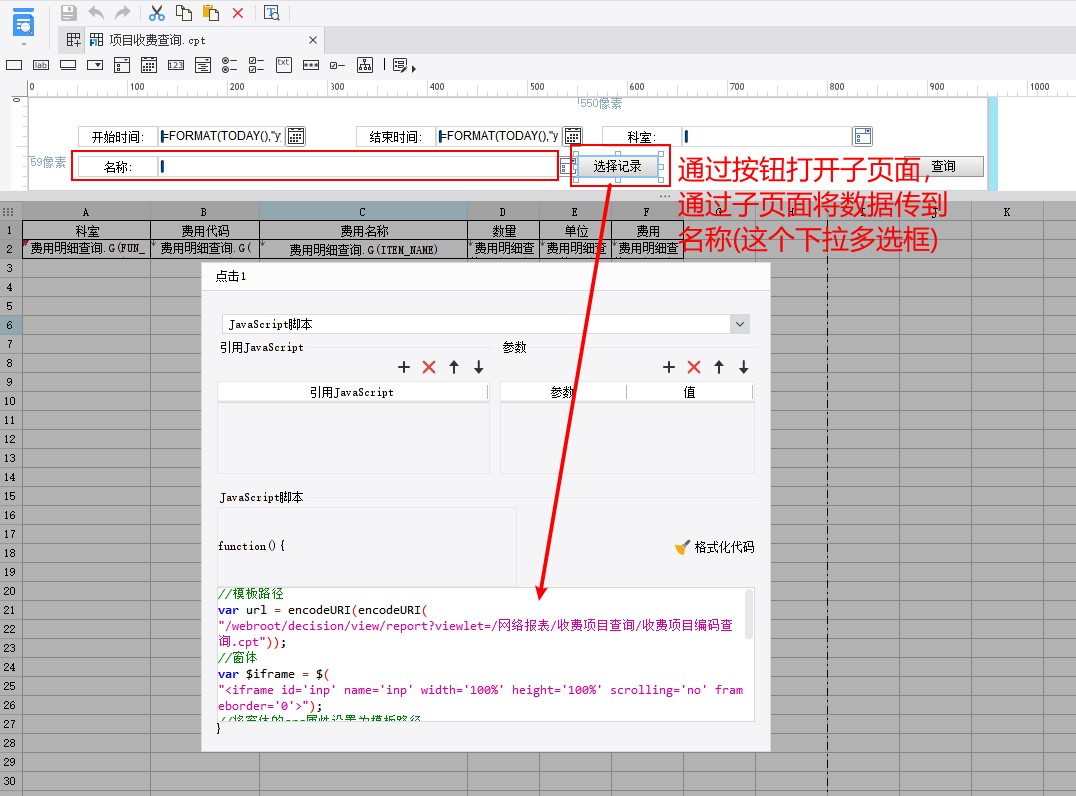Viewport: 1076px width, 796px height.
Task: Delete the selection with the red X
Action: (238, 12)
